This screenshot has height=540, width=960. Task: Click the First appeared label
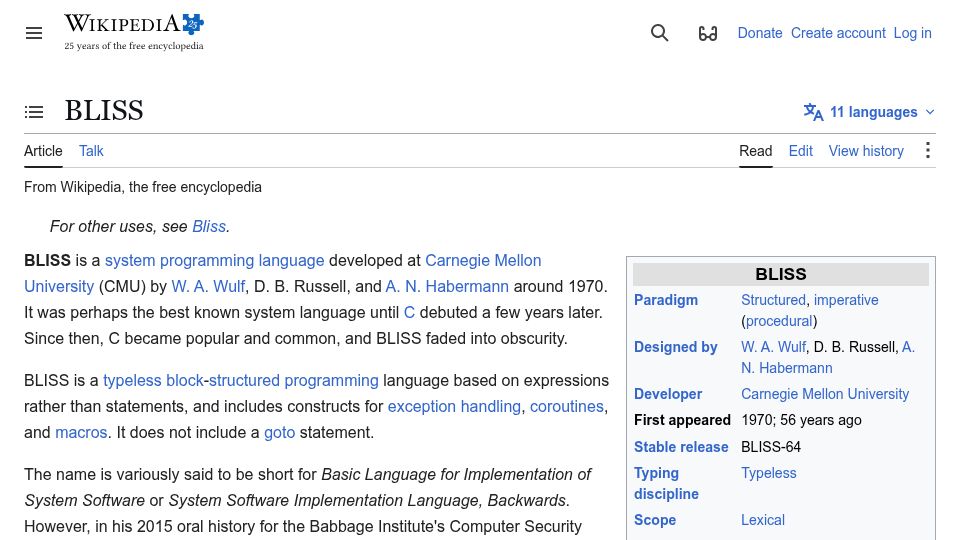click(682, 420)
